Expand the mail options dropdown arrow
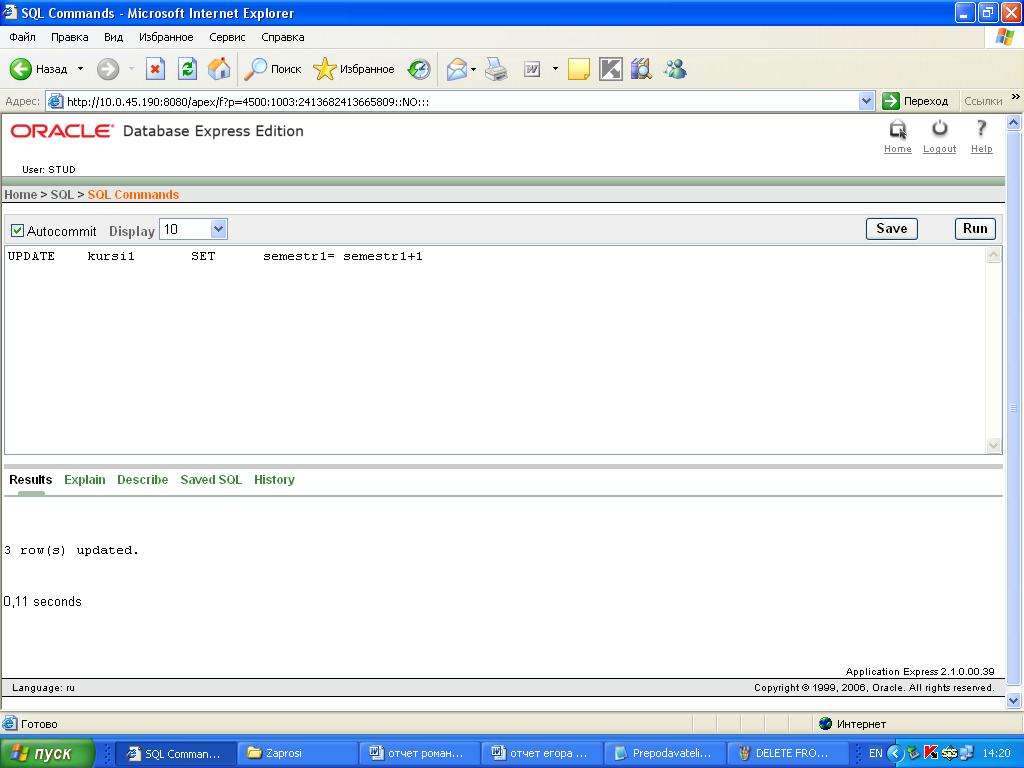 pos(473,69)
